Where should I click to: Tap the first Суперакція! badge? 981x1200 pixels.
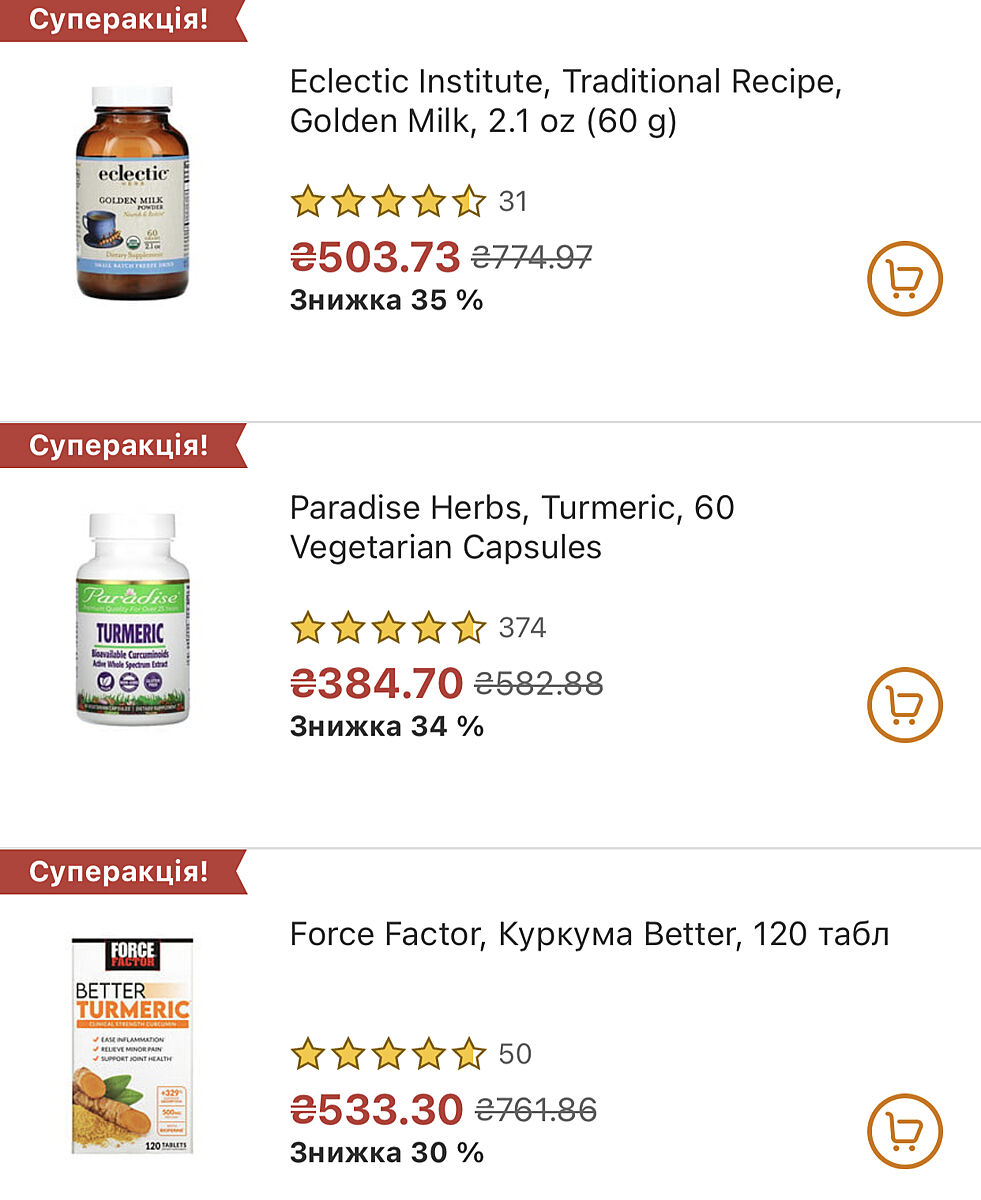[x=119, y=20]
